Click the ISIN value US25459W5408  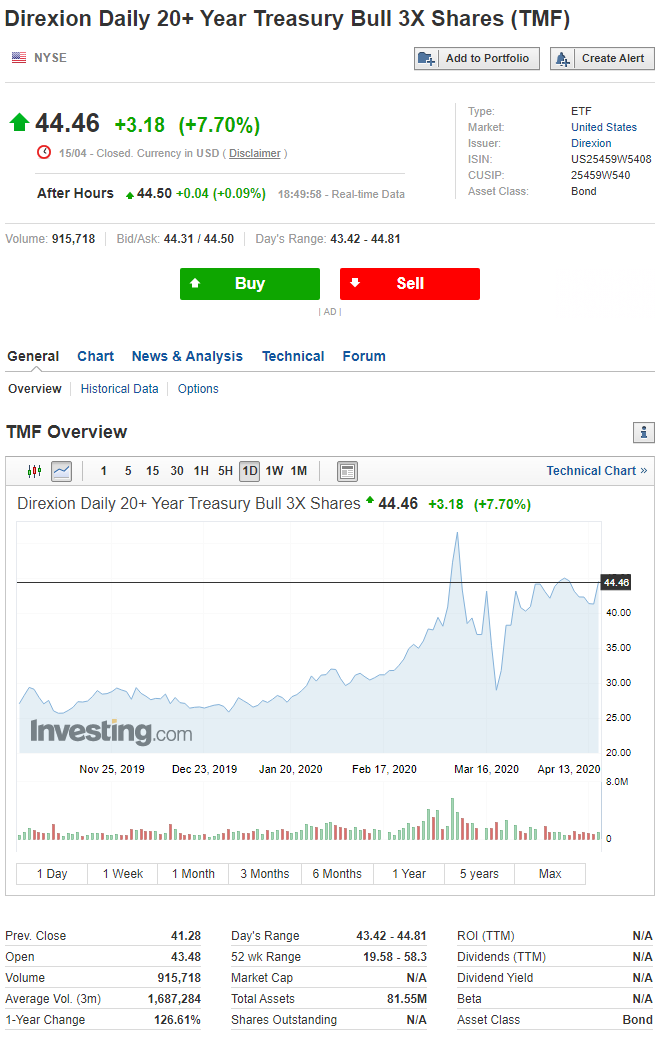611,159
